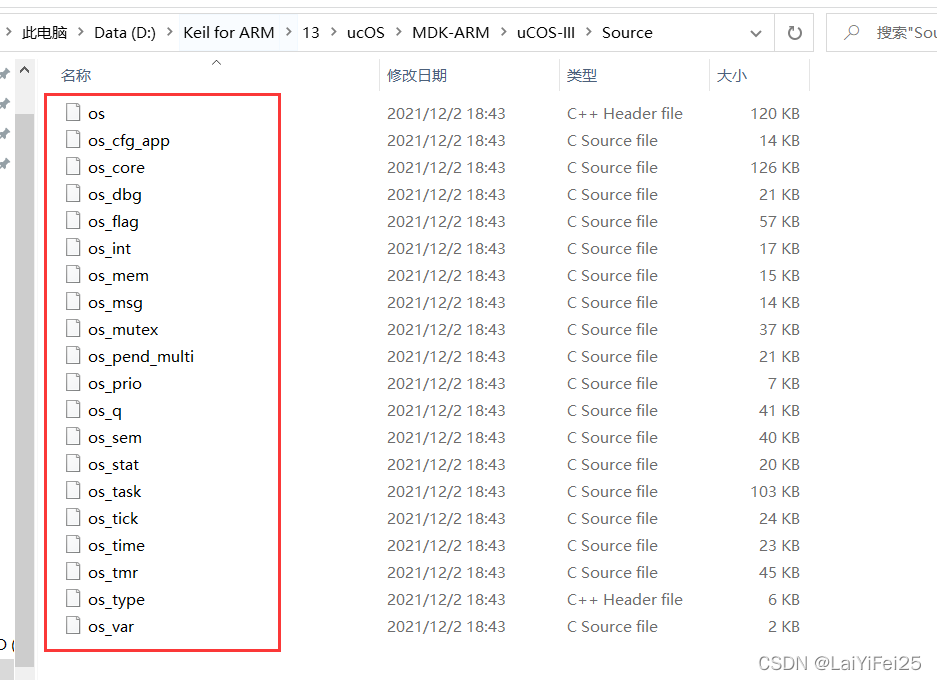This screenshot has width=937, height=680.
Task: Go to uCOS-III folder in breadcrumb
Action: pyautogui.click(x=546, y=32)
